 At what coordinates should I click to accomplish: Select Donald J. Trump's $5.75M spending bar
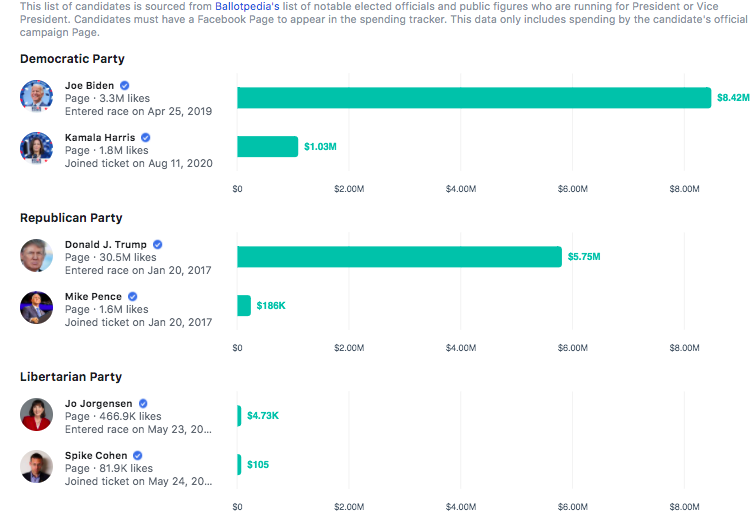point(399,257)
